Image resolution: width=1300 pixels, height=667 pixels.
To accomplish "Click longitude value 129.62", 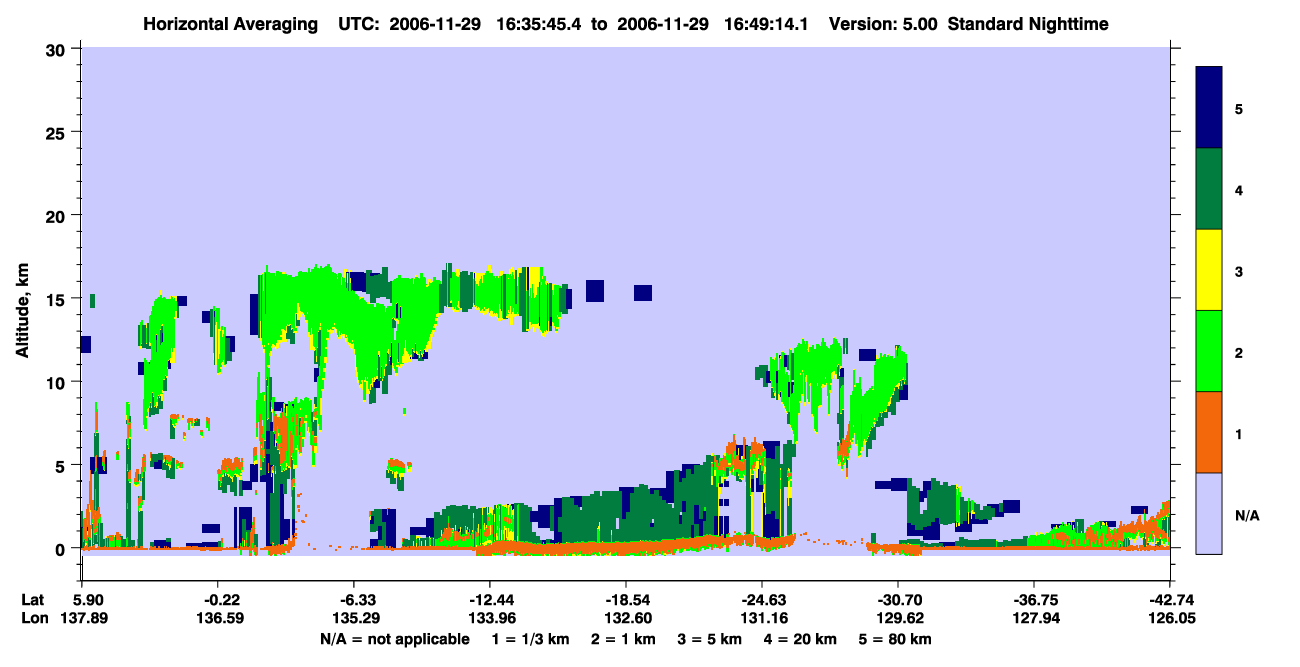I will (x=898, y=618).
